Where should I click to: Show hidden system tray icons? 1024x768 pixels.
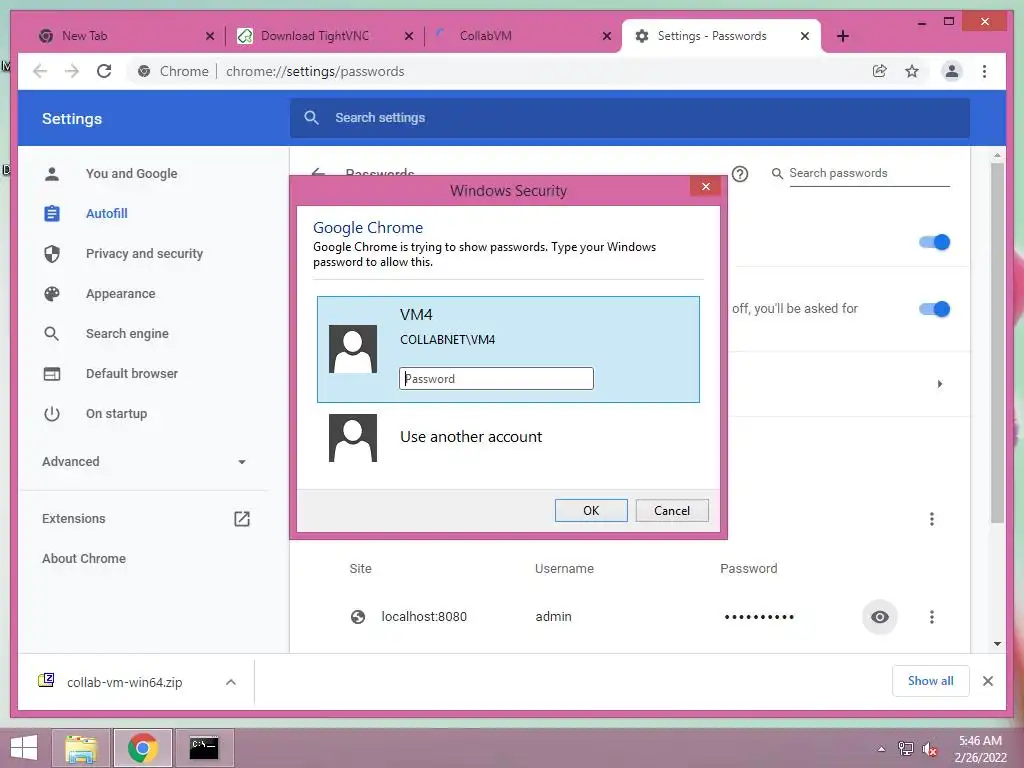(881, 749)
